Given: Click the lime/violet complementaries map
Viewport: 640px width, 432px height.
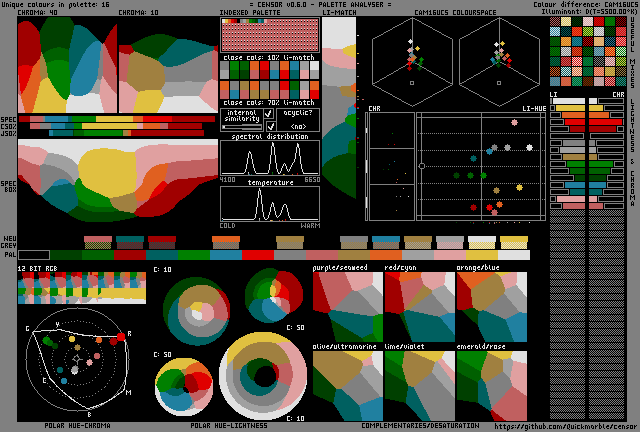Looking at the screenshot, I should click(419, 384).
